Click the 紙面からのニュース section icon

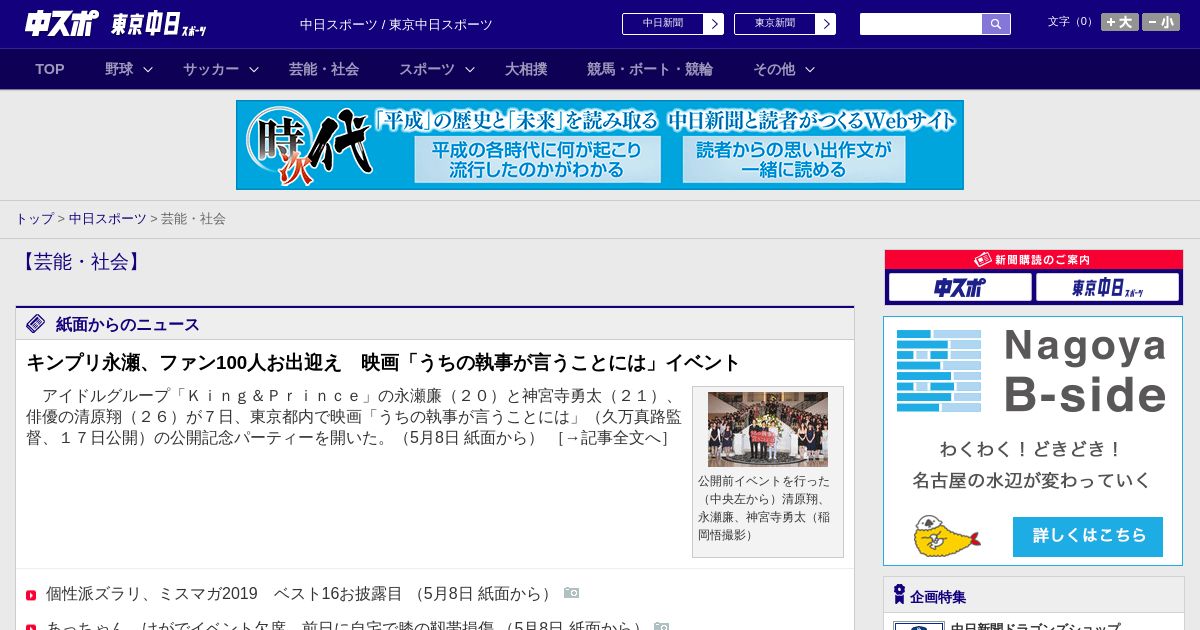[x=36, y=323]
